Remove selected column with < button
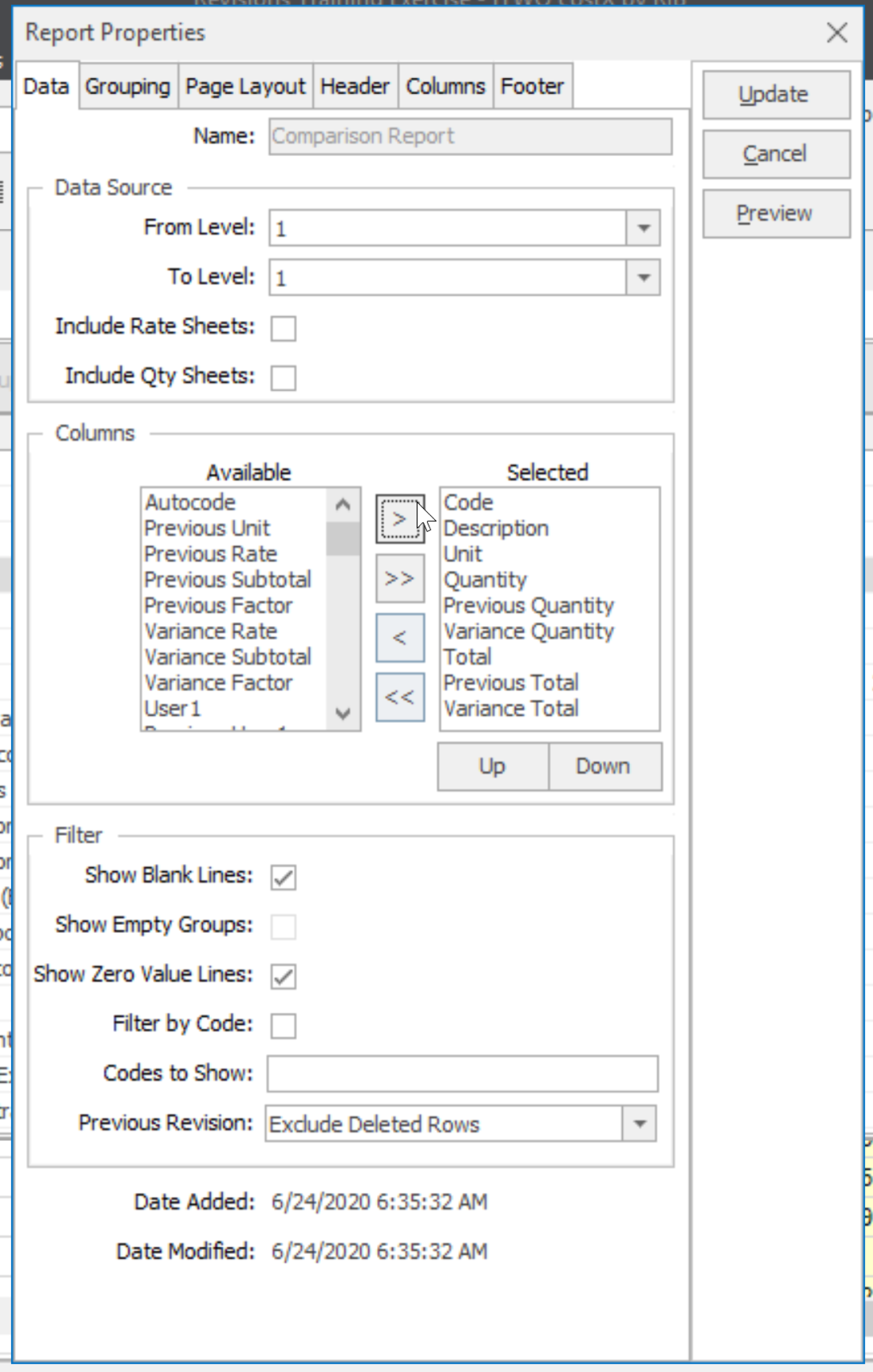The width and height of the screenshot is (873, 1372). tap(400, 638)
